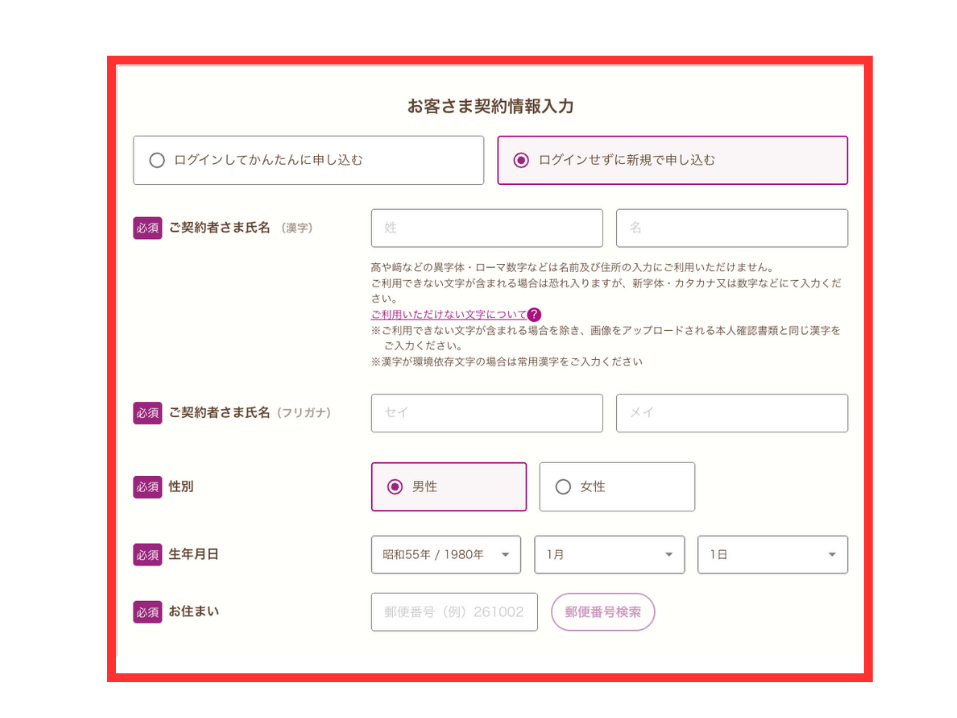Select 女性 as gender

tap(616, 487)
